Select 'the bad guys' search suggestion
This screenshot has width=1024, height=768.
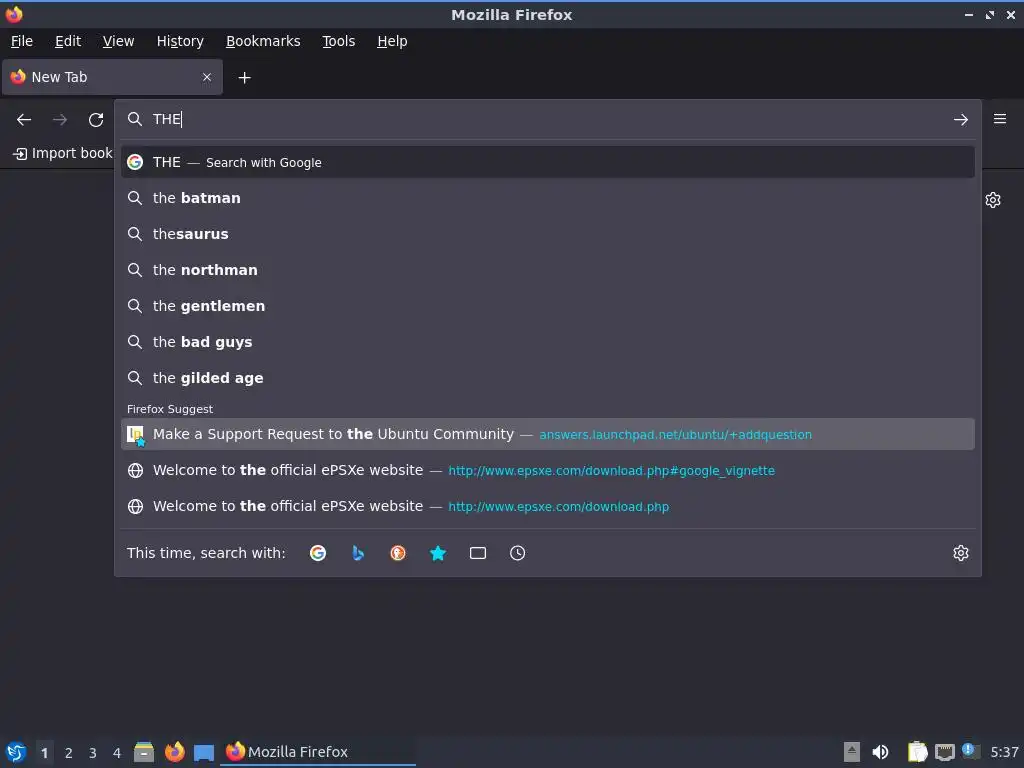point(548,342)
